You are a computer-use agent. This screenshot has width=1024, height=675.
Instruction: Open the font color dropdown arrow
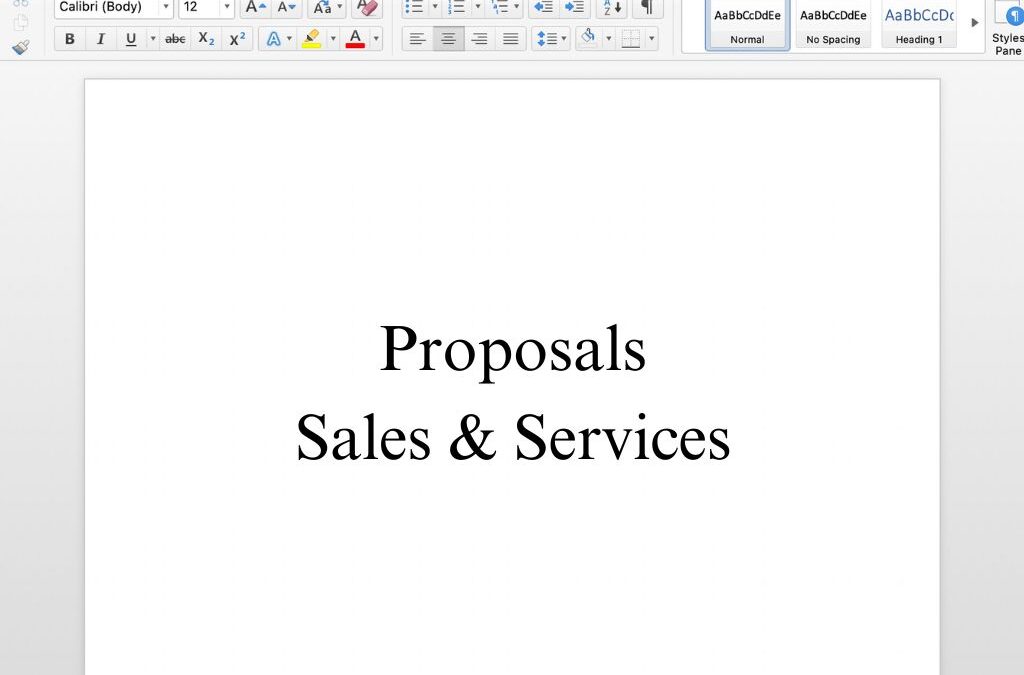[x=376, y=39]
